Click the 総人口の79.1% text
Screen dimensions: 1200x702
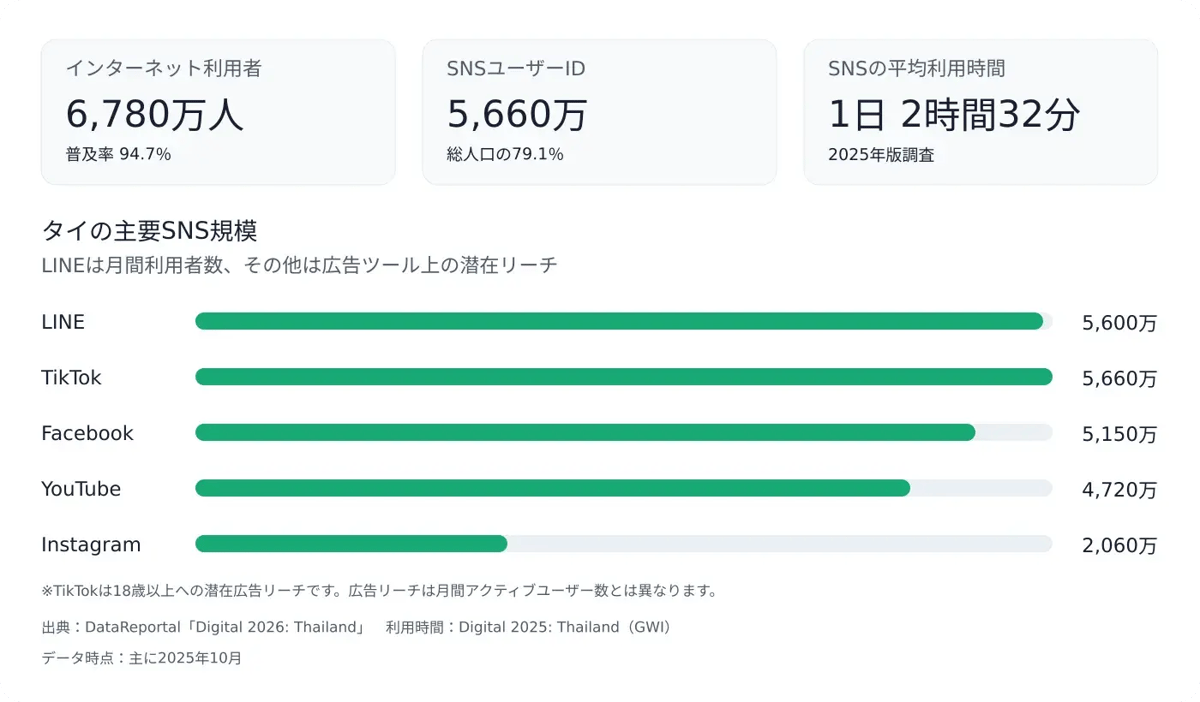[505, 155]
